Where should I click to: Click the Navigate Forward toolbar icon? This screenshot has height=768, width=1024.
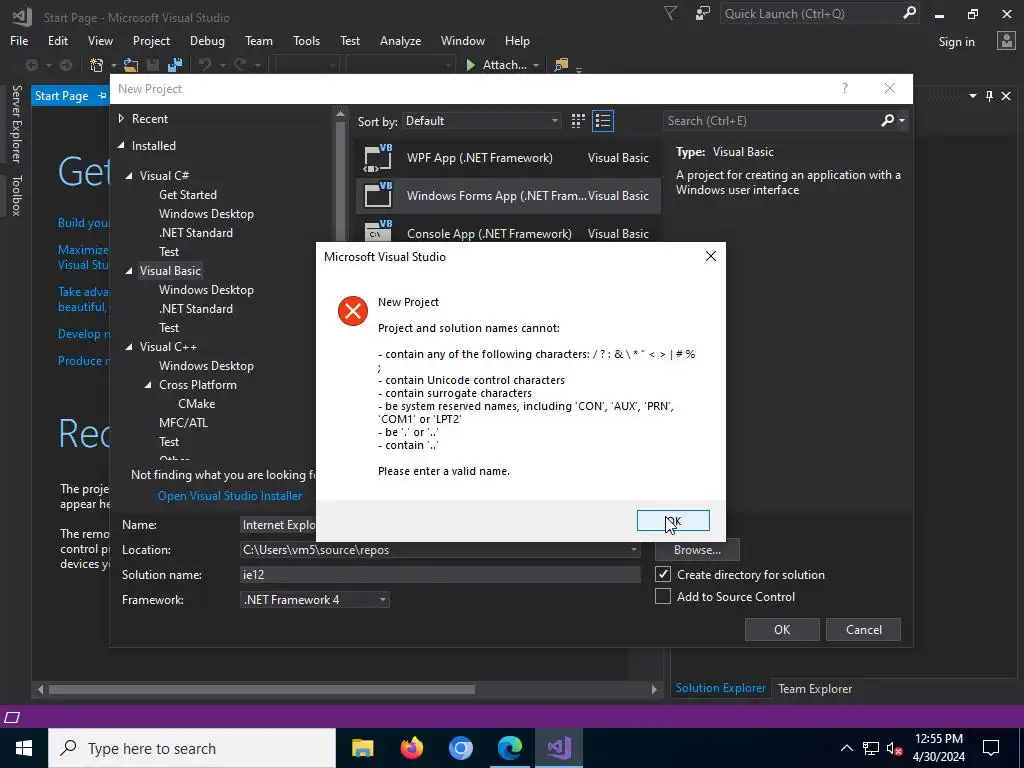click(66, 65)
